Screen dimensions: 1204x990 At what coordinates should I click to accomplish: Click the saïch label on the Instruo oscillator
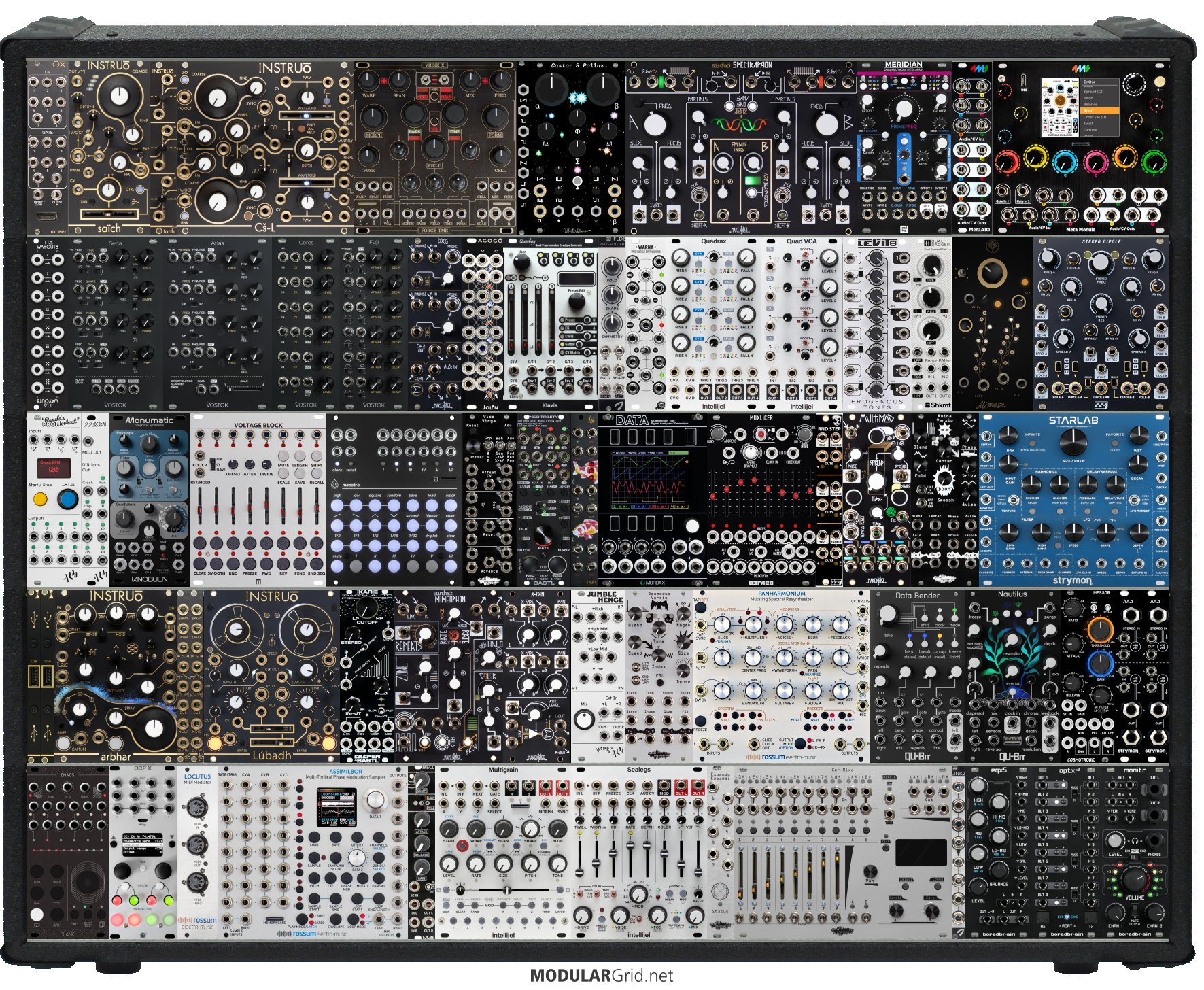[109, 228]
